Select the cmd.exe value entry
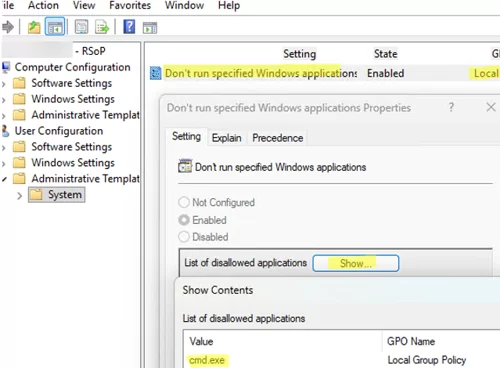 tap(207, 360)
